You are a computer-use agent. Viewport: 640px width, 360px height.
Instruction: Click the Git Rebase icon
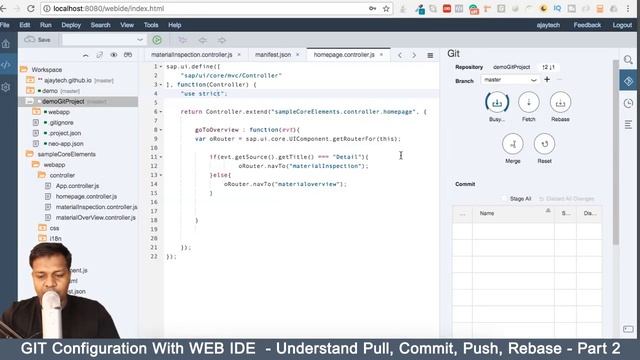(x=560, y=102)
